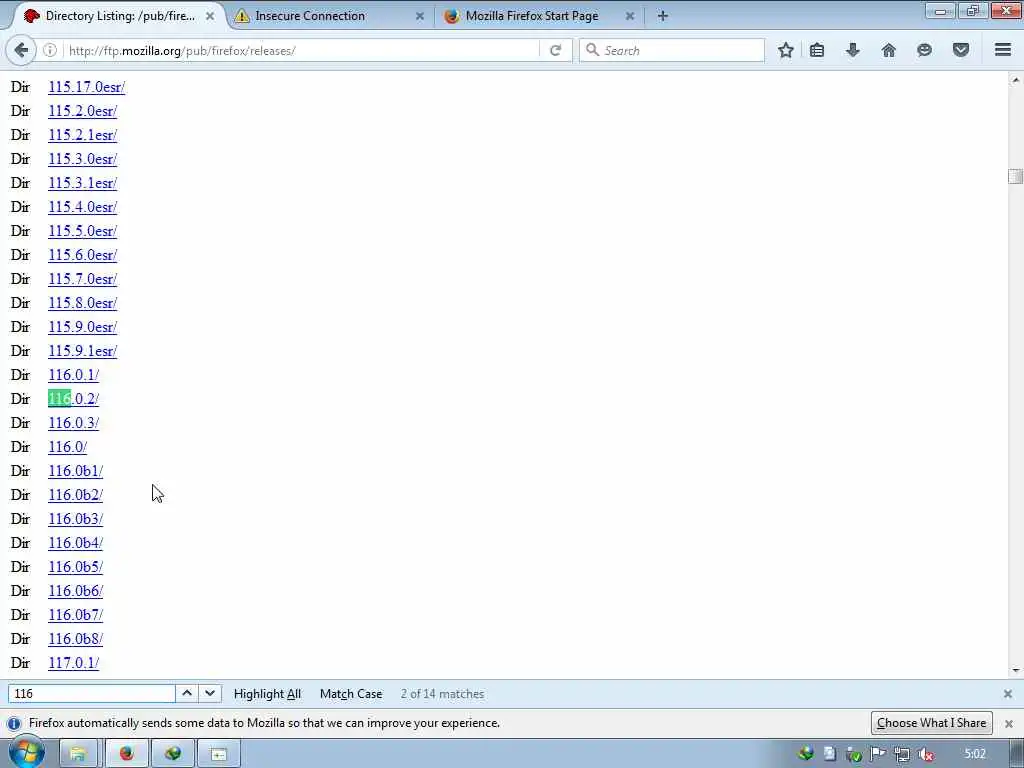Image resolution: width=1024 pixels, height=768 pixels.
Task: Close the find bar
Action: pos(1008,694)
